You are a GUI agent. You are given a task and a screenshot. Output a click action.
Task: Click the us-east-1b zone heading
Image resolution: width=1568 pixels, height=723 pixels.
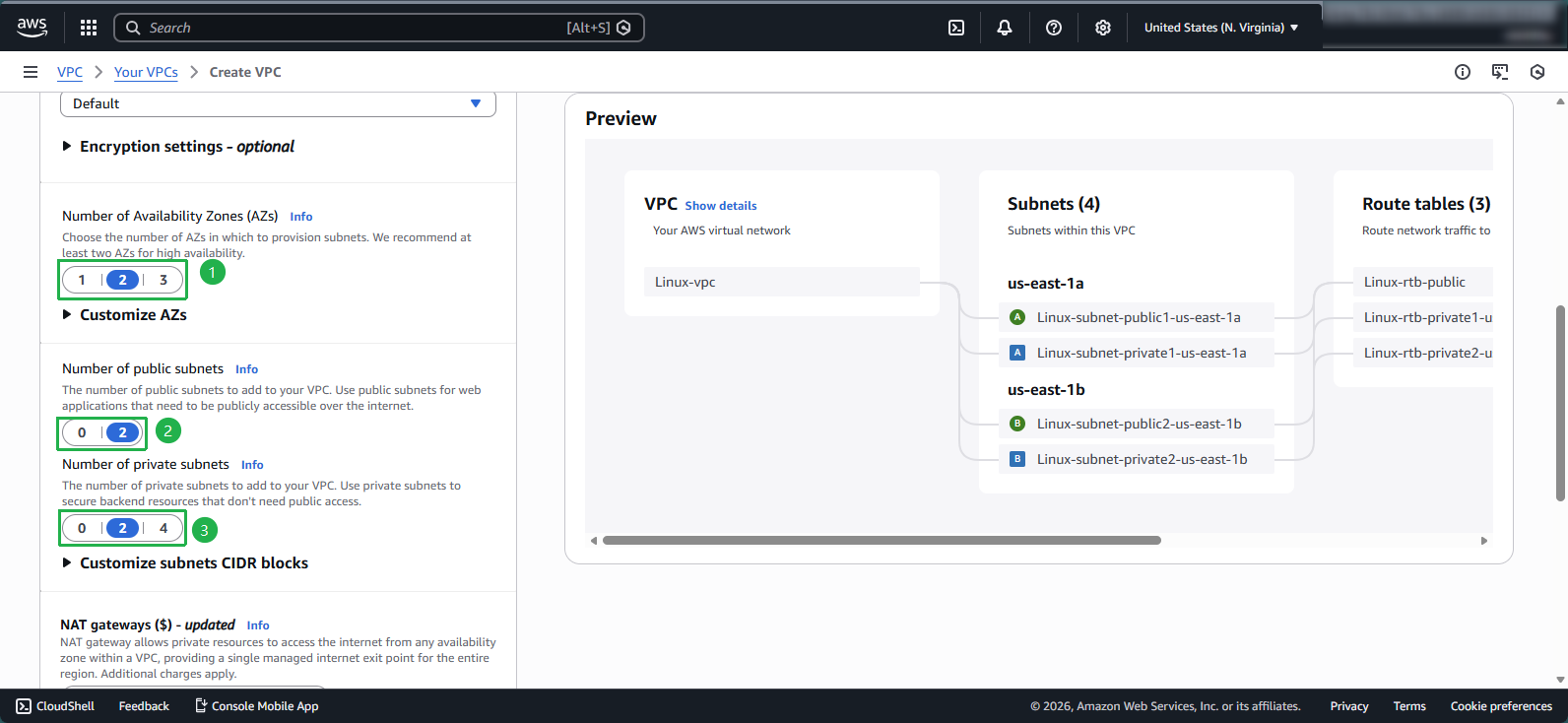coord(1046,390)
